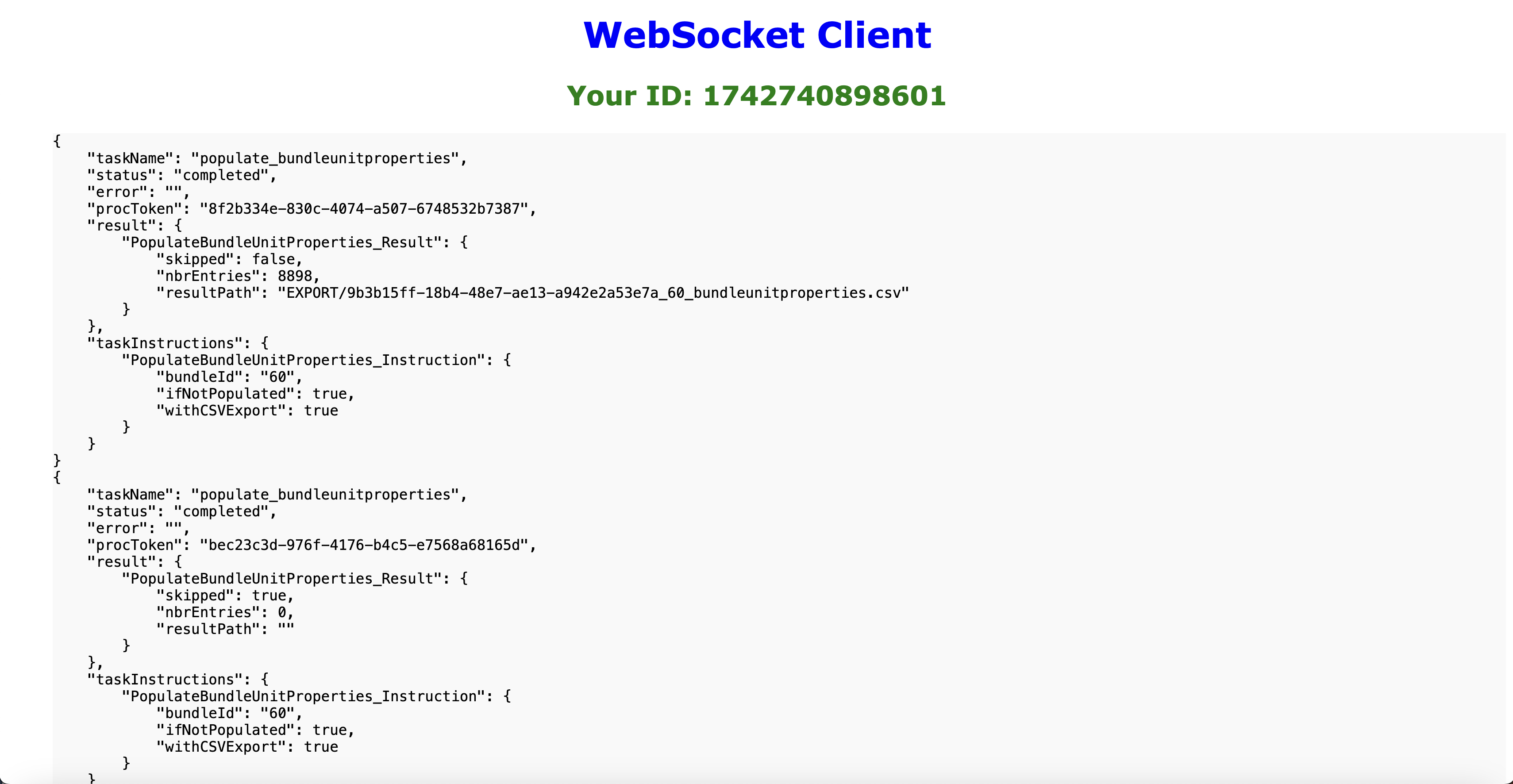Click the first ifNotPopulated true line
Viewport: 1513px width, 784px height.
(255, 394)
